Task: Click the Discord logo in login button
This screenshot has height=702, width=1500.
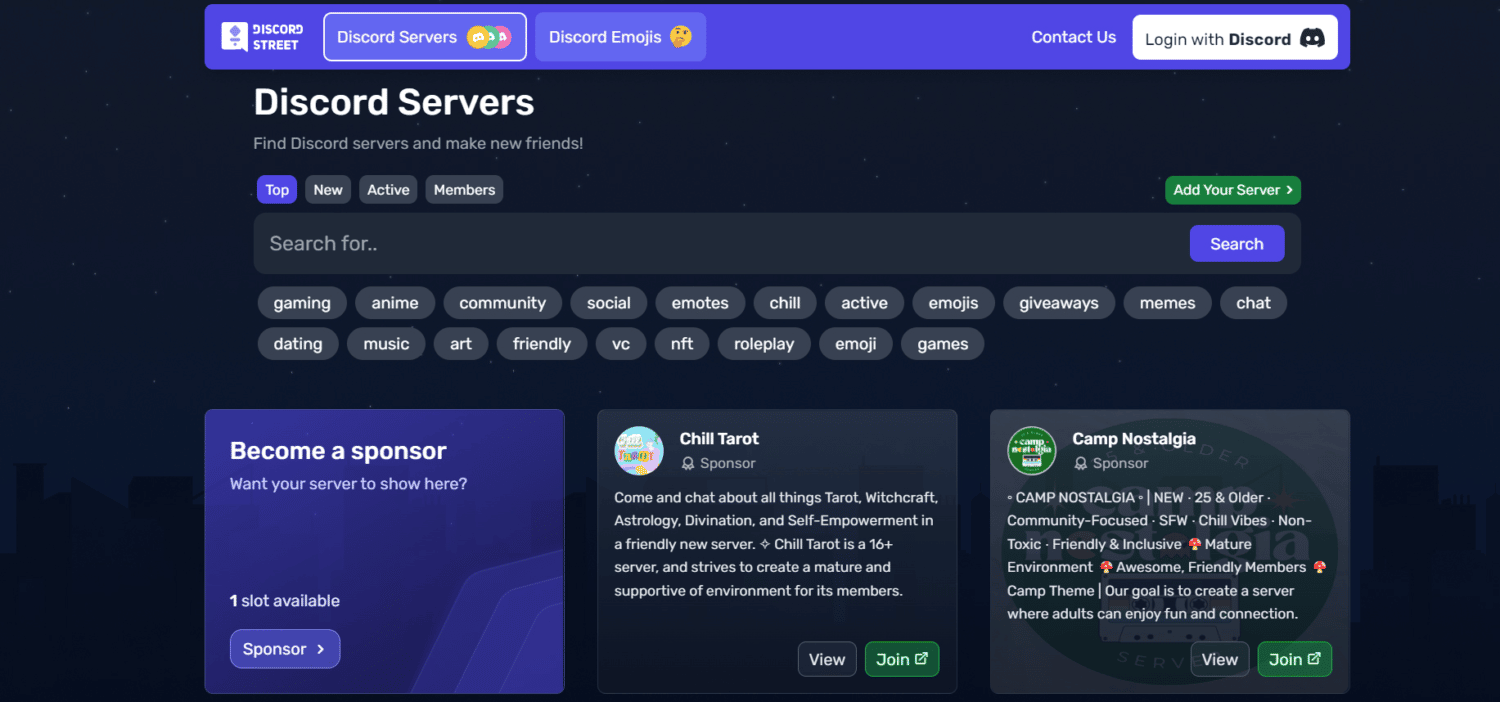Action: [1312, 39]
